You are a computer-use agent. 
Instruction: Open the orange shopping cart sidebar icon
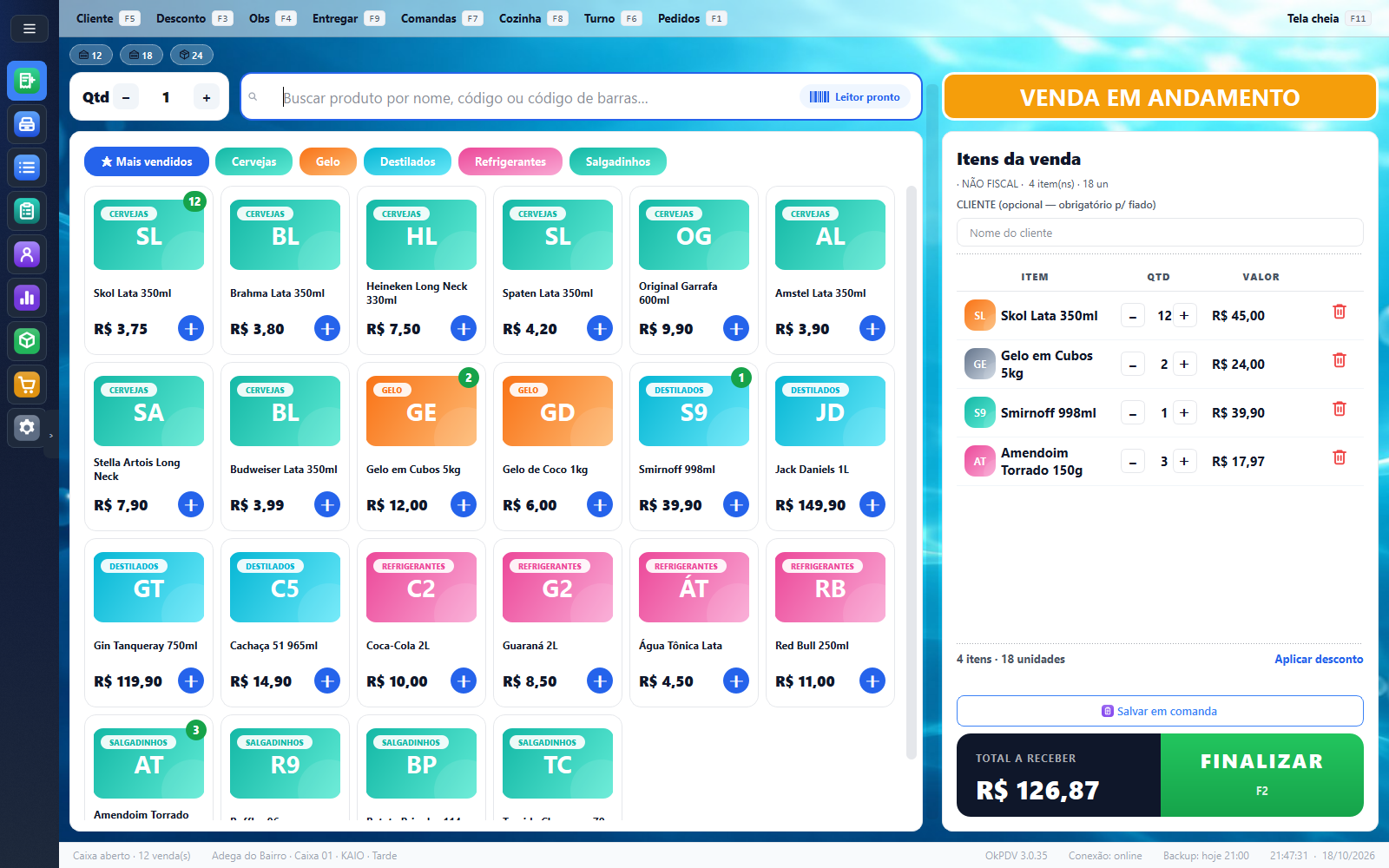[x=27, y=385]
